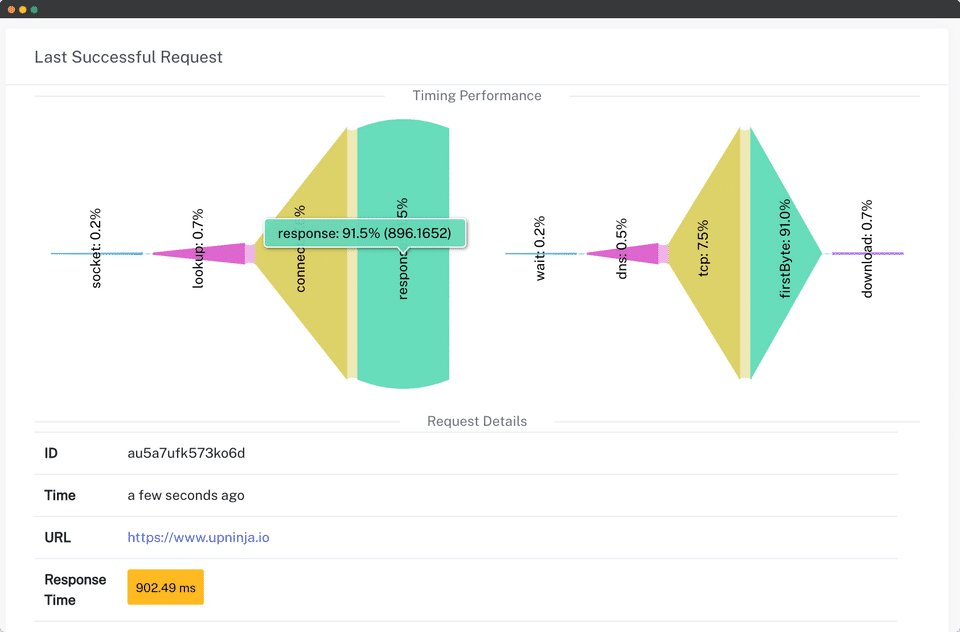Close the window with the red button
The height and width of the screenshot is (632, 960).
tap(11, 9)
